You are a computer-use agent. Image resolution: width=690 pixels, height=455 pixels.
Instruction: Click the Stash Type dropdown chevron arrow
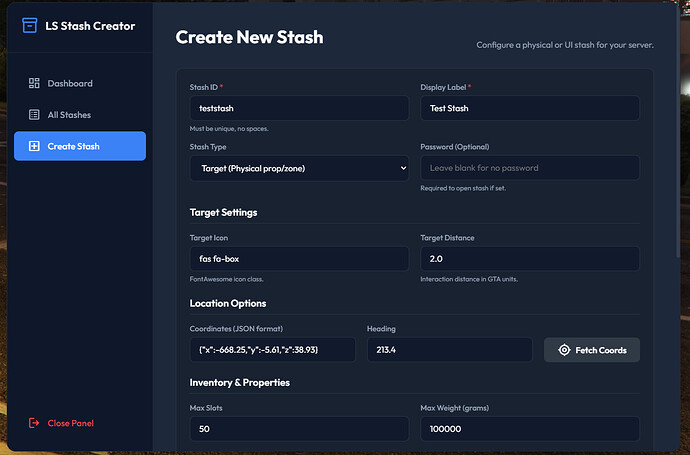click(403, 168)
